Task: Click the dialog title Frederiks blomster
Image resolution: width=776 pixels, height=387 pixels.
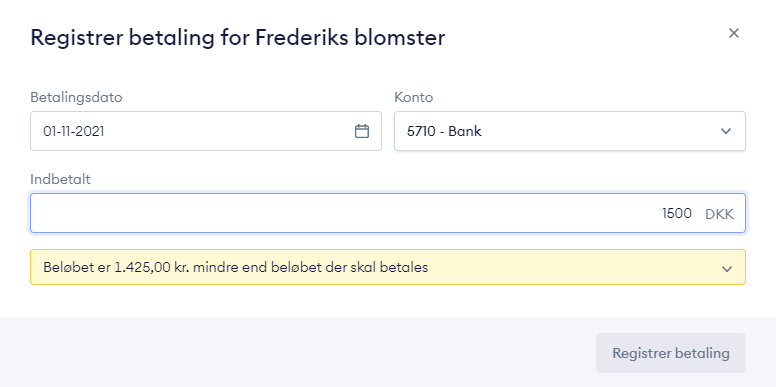Action: 350,38
